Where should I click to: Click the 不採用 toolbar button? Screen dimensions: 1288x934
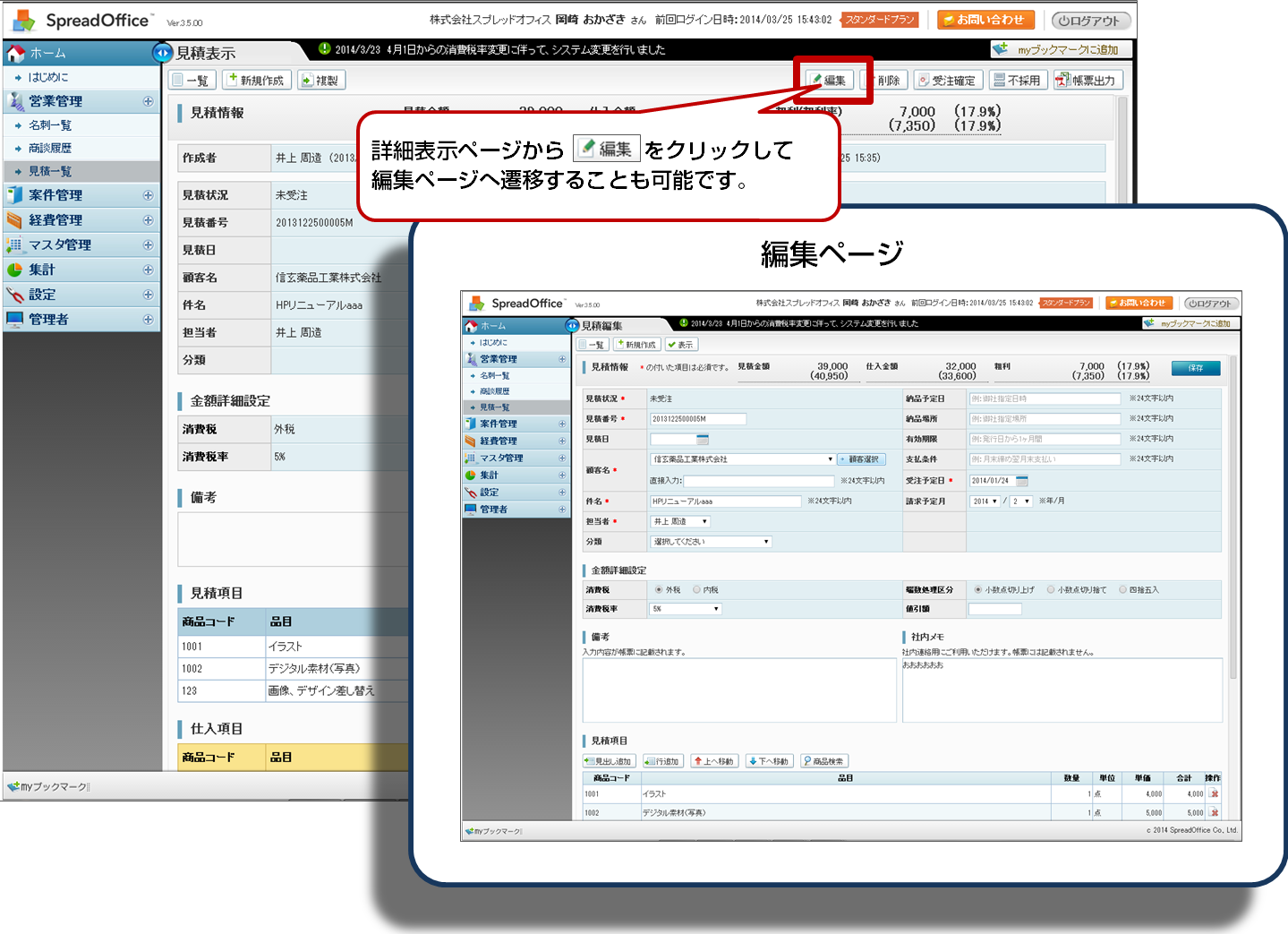(1018, 80)
